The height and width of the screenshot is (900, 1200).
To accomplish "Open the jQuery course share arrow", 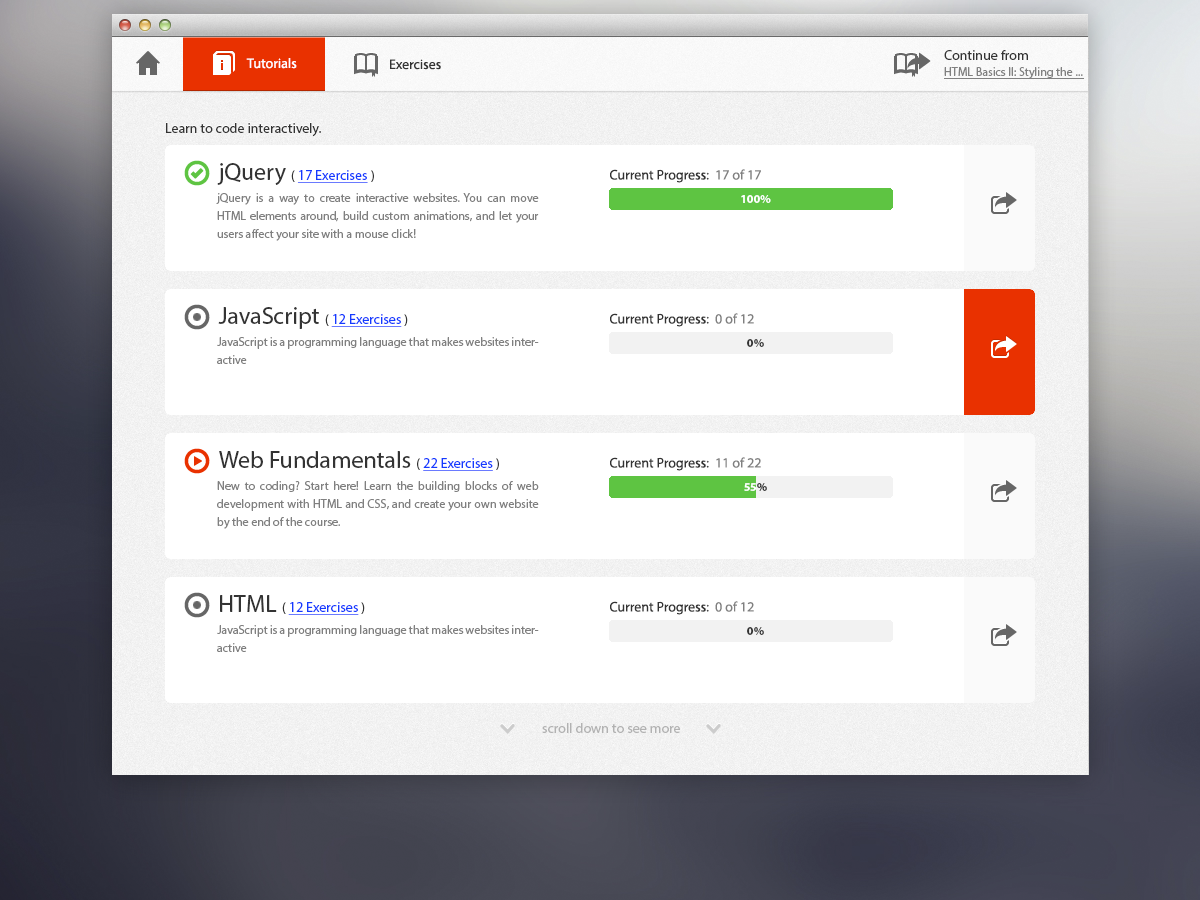I will coord(1003,203).
